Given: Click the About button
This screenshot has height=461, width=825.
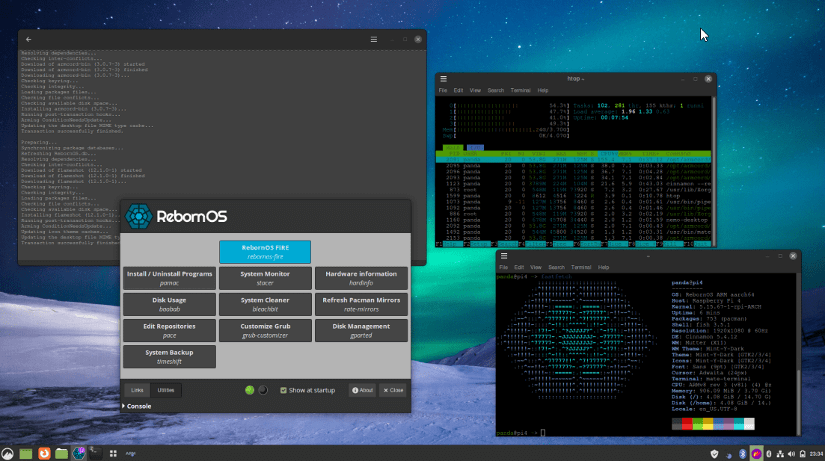Looking at the screenshot, I should [x=362, y=390].
